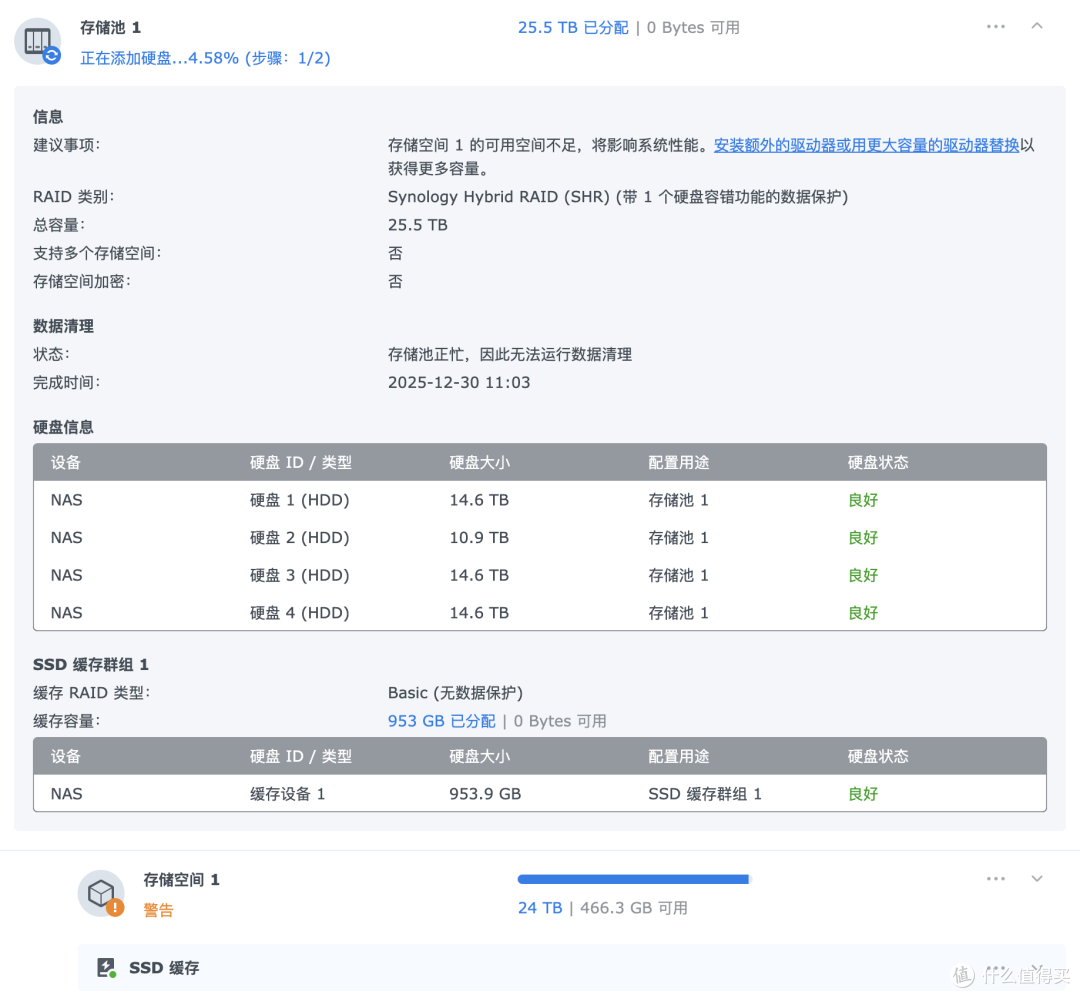Image resolution: width=1080 pixels, height=998 pixels.
Task: Click the 正在添加硬盘...4.58% progress status text
Action: tap(205, 58)
